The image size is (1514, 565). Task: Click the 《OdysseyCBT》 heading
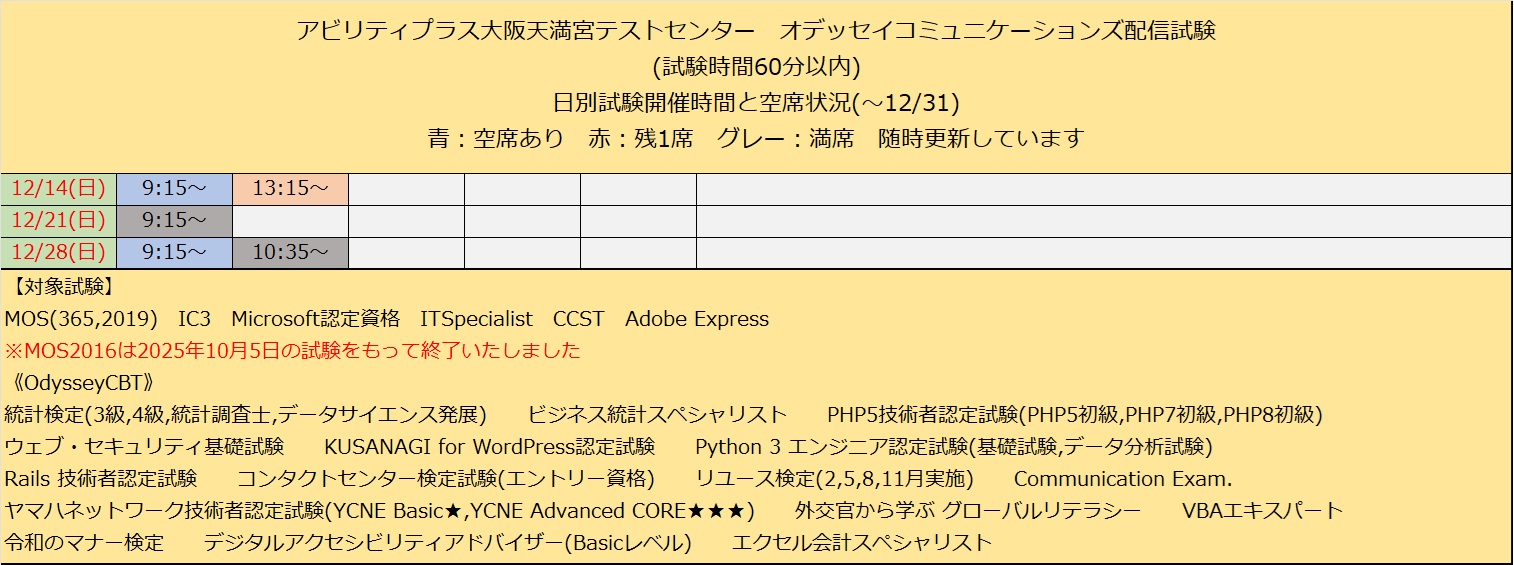coord(77,383)
